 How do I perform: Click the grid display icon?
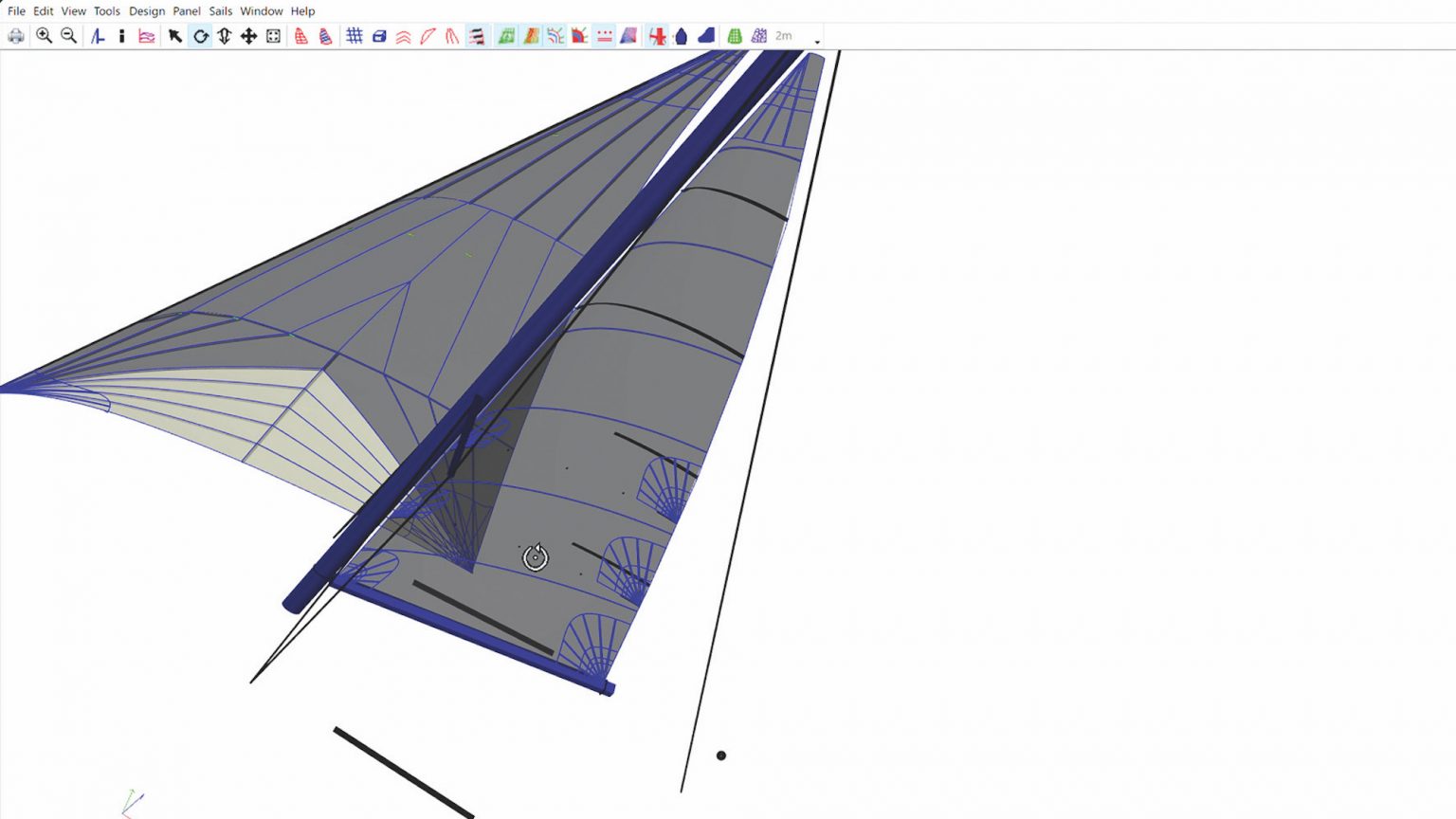[x=355, y=35]
